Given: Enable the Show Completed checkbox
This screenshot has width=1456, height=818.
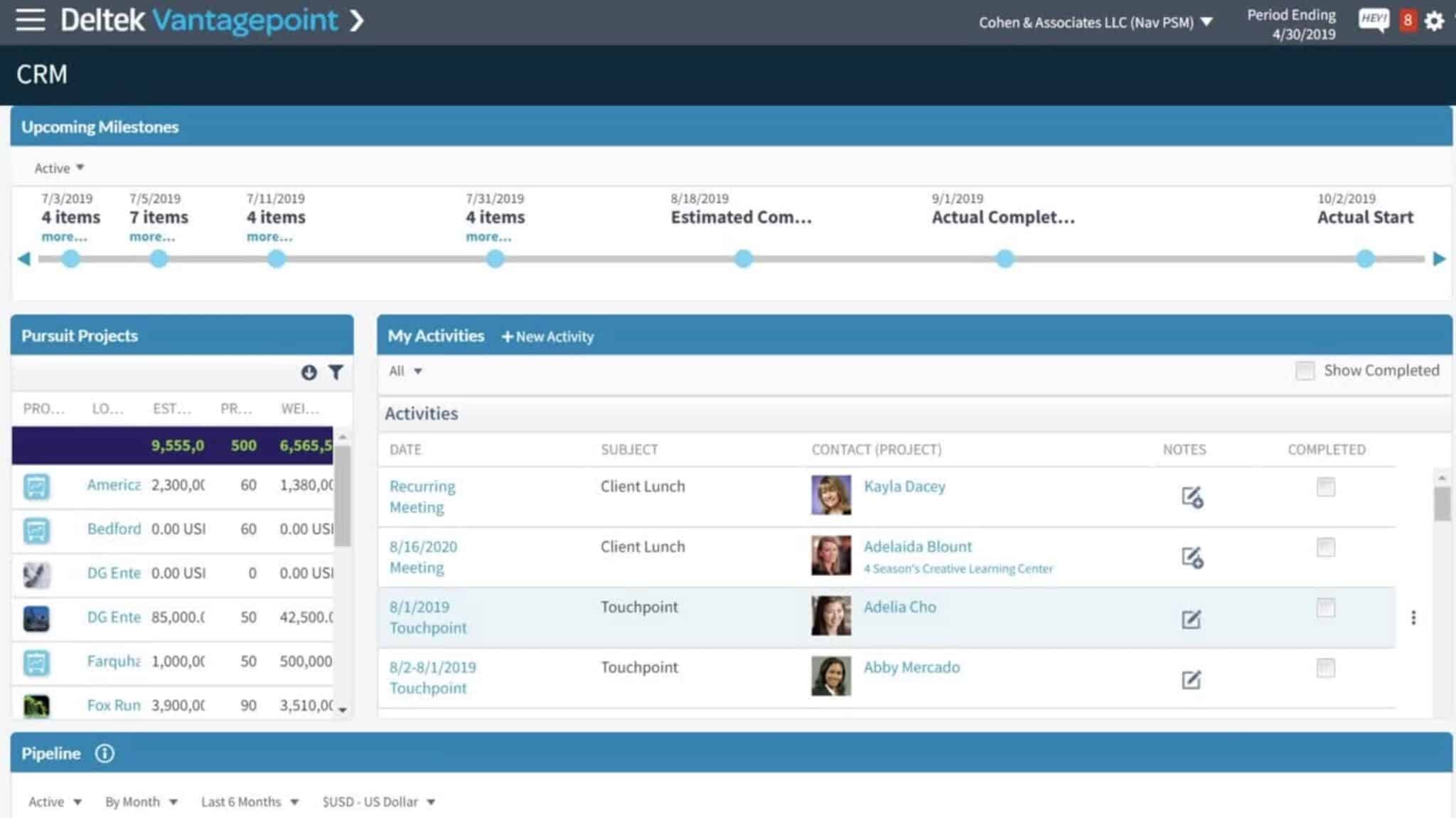Looking at the screenshot, I should (x=1305, y=371).
